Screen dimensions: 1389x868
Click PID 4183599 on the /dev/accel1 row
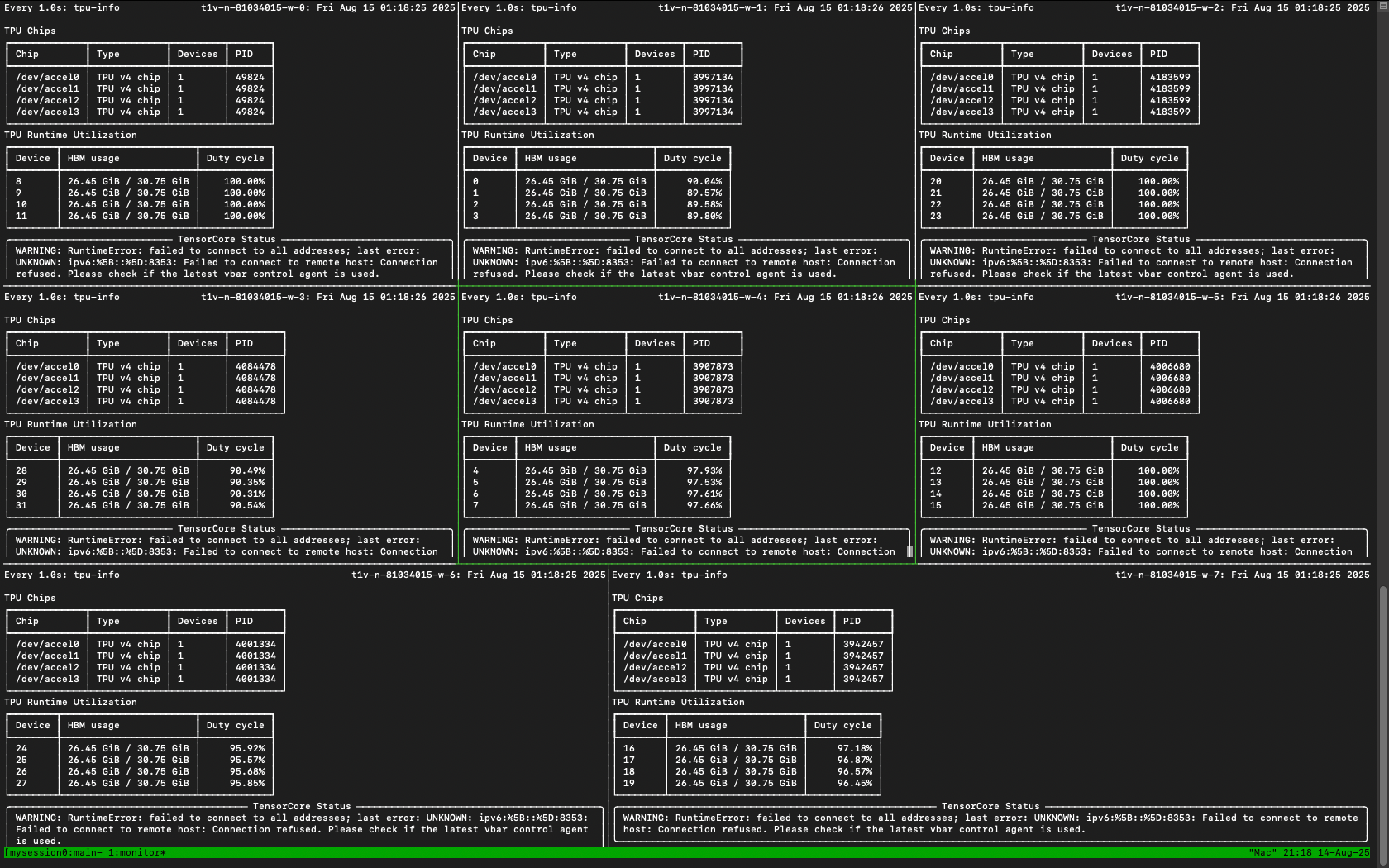[x=1170, y=88]
